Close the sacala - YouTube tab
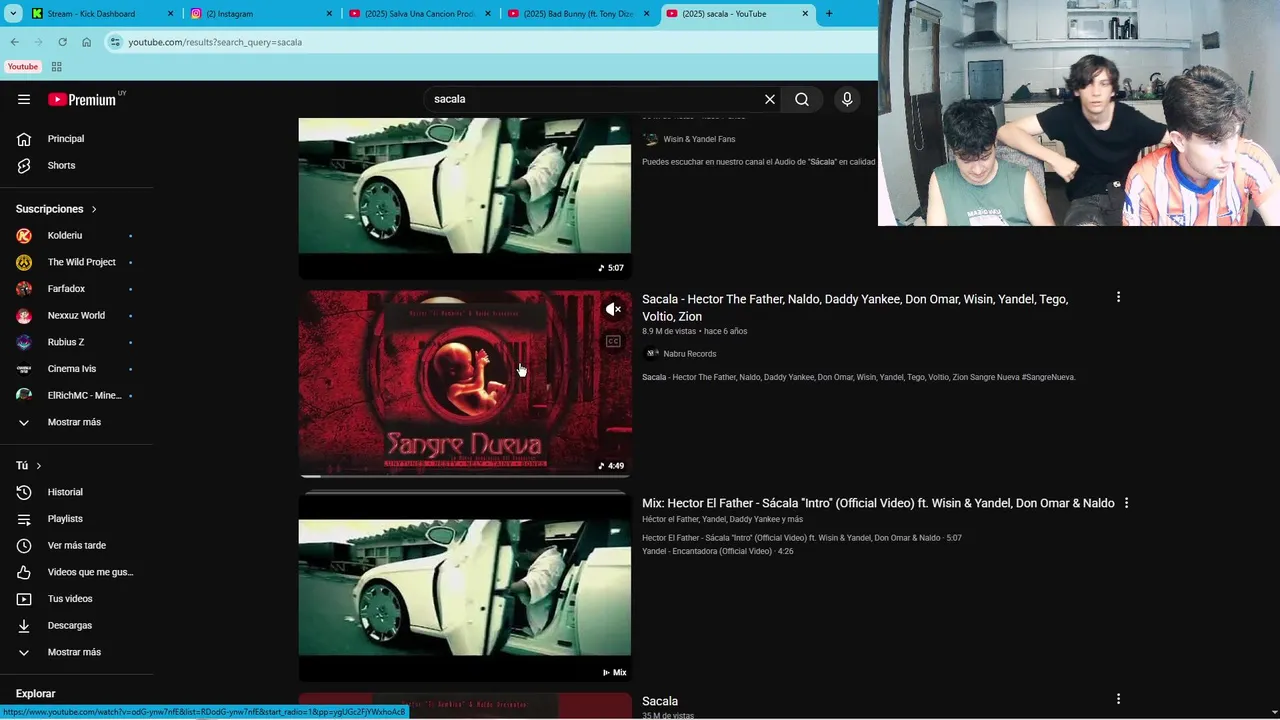1280x720 pixels. tap(805, 14)
